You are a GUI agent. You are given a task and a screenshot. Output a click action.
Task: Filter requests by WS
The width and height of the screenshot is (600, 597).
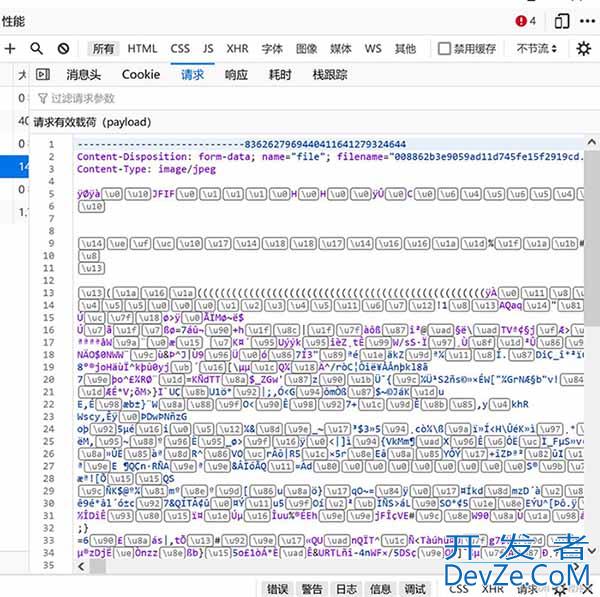(x=373, y=49)
